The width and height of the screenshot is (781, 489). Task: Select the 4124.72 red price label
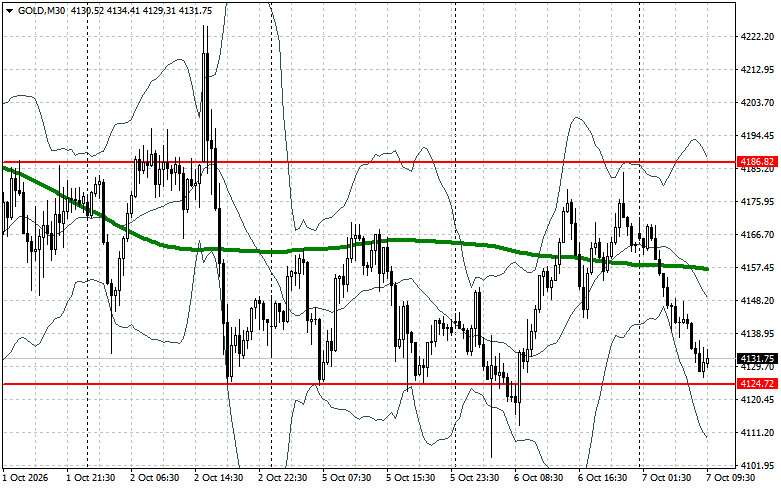click(x=757, y=384)
